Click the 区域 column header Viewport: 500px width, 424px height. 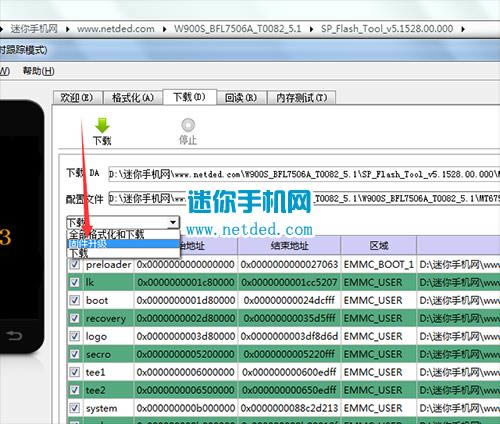[379, 246]
